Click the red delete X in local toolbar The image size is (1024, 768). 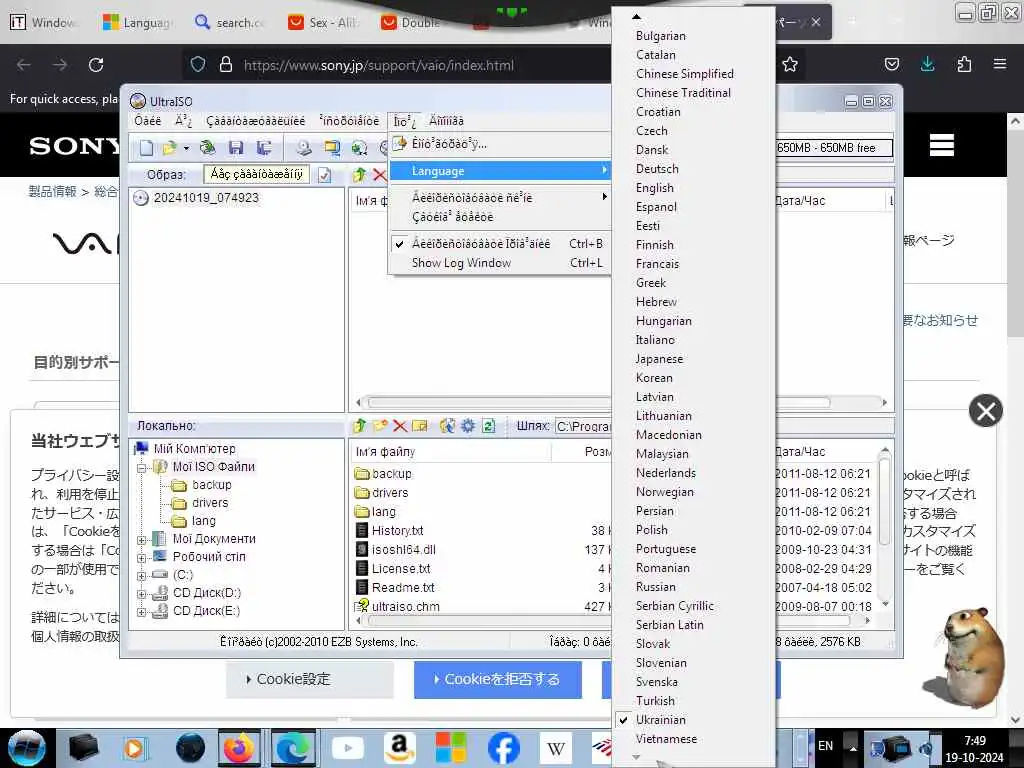coord(400,426)
